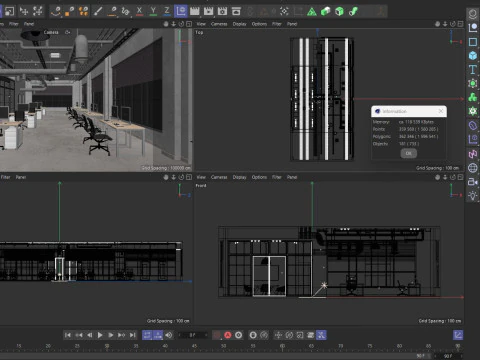
Task: Step back one frame
Action: pyautogui.click(x=89, y=335)
